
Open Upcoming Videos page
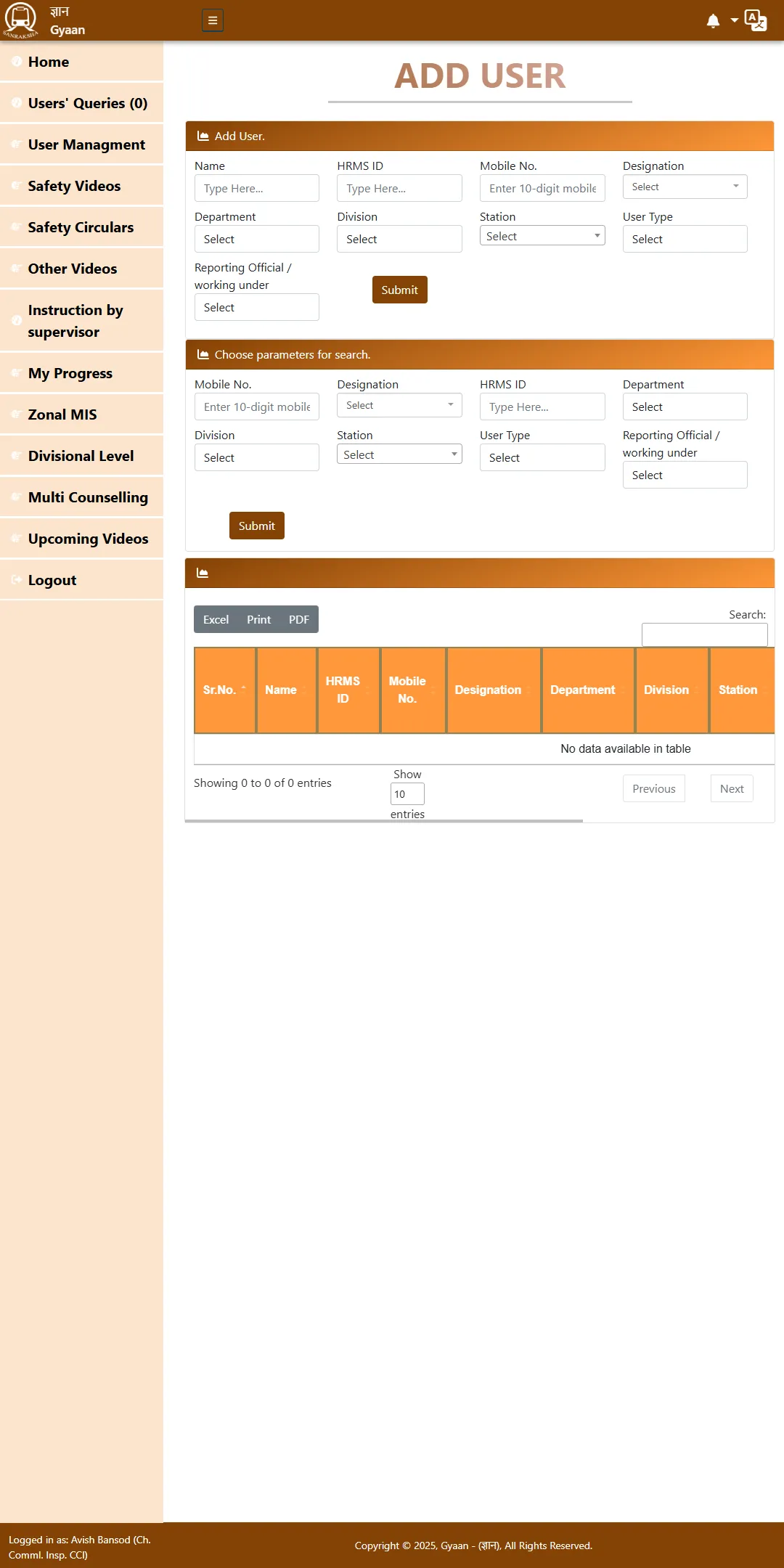[81, 539]
